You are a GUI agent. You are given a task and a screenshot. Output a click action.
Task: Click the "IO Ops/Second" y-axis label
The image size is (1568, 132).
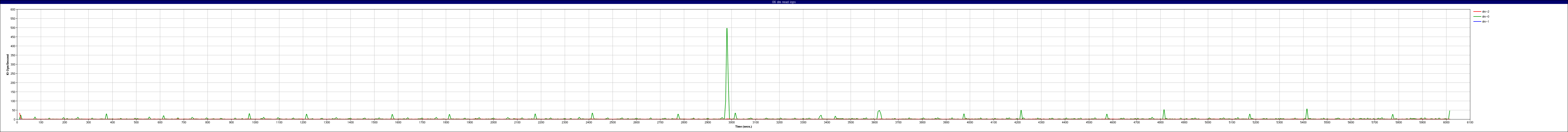coord(8,64)
